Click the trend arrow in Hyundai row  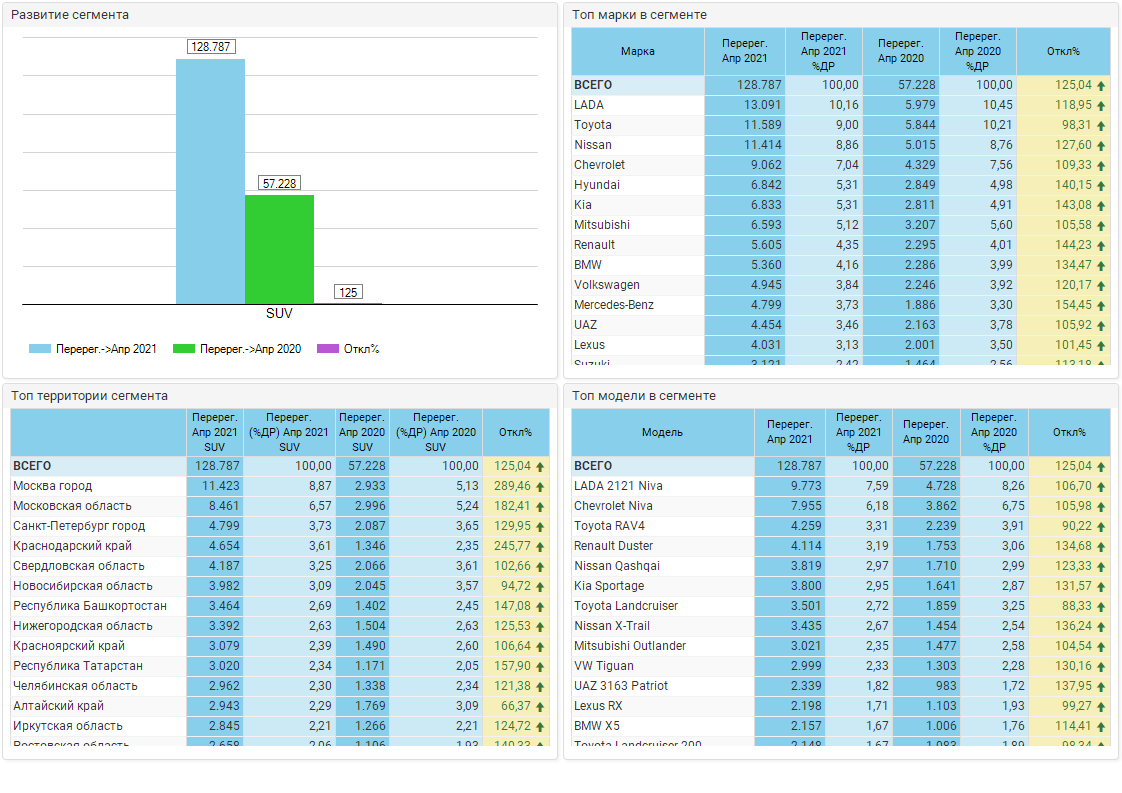click(x=1101, y=185)
